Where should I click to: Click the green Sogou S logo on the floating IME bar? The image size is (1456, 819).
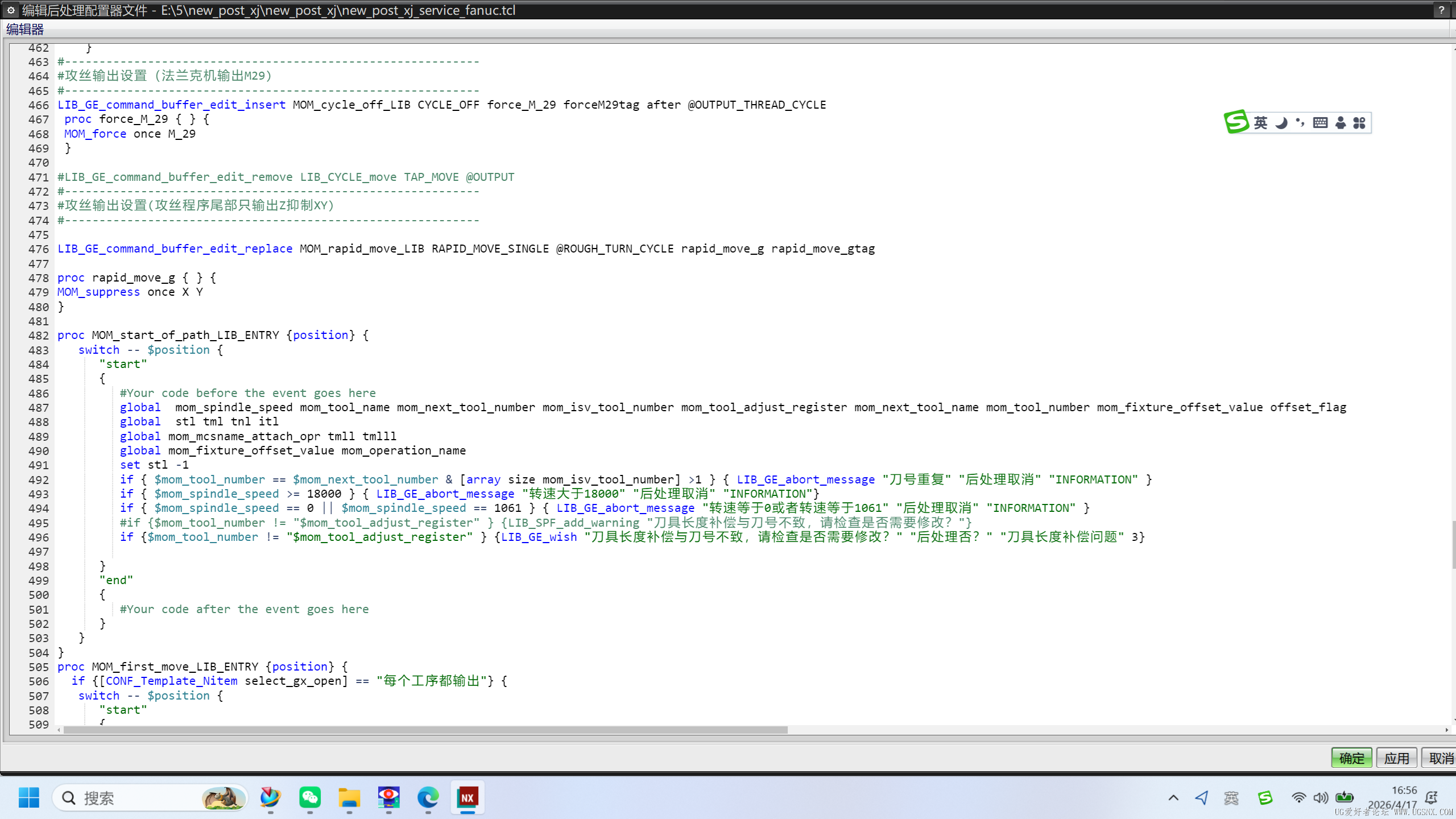pyautogui.click(x=1236, y=122)
